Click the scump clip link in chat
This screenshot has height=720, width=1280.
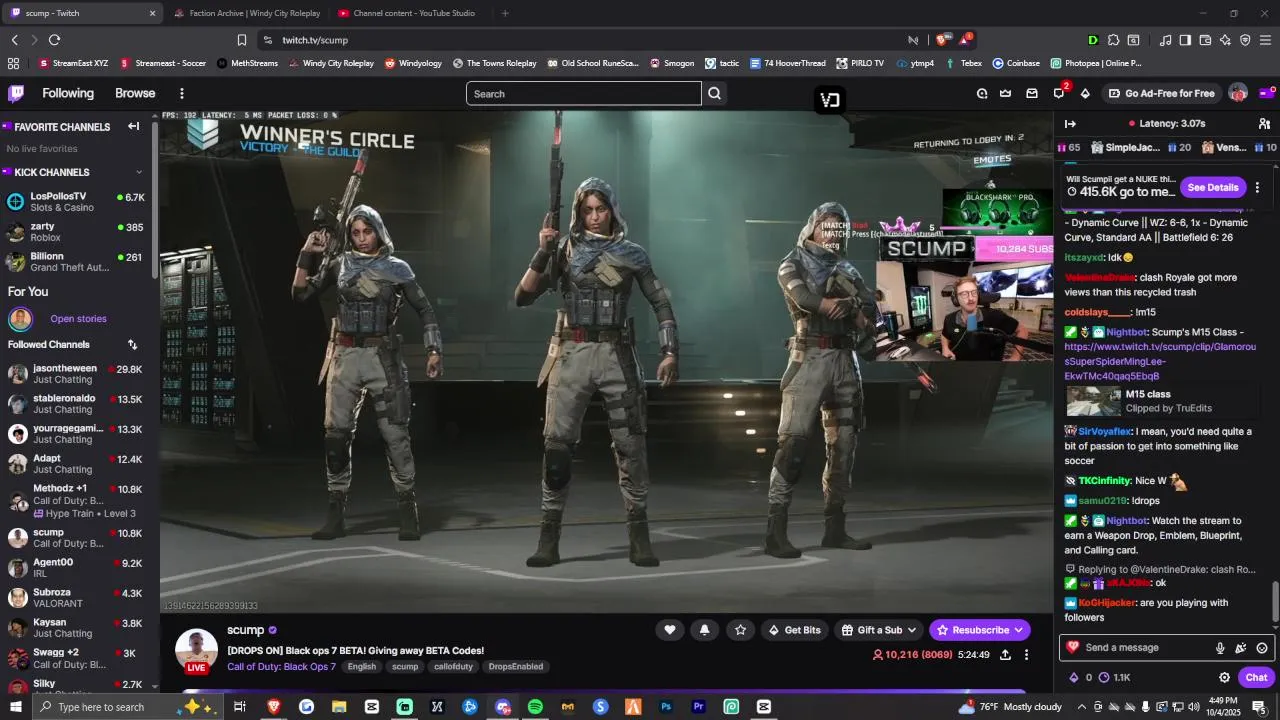tap(1160, 361)
